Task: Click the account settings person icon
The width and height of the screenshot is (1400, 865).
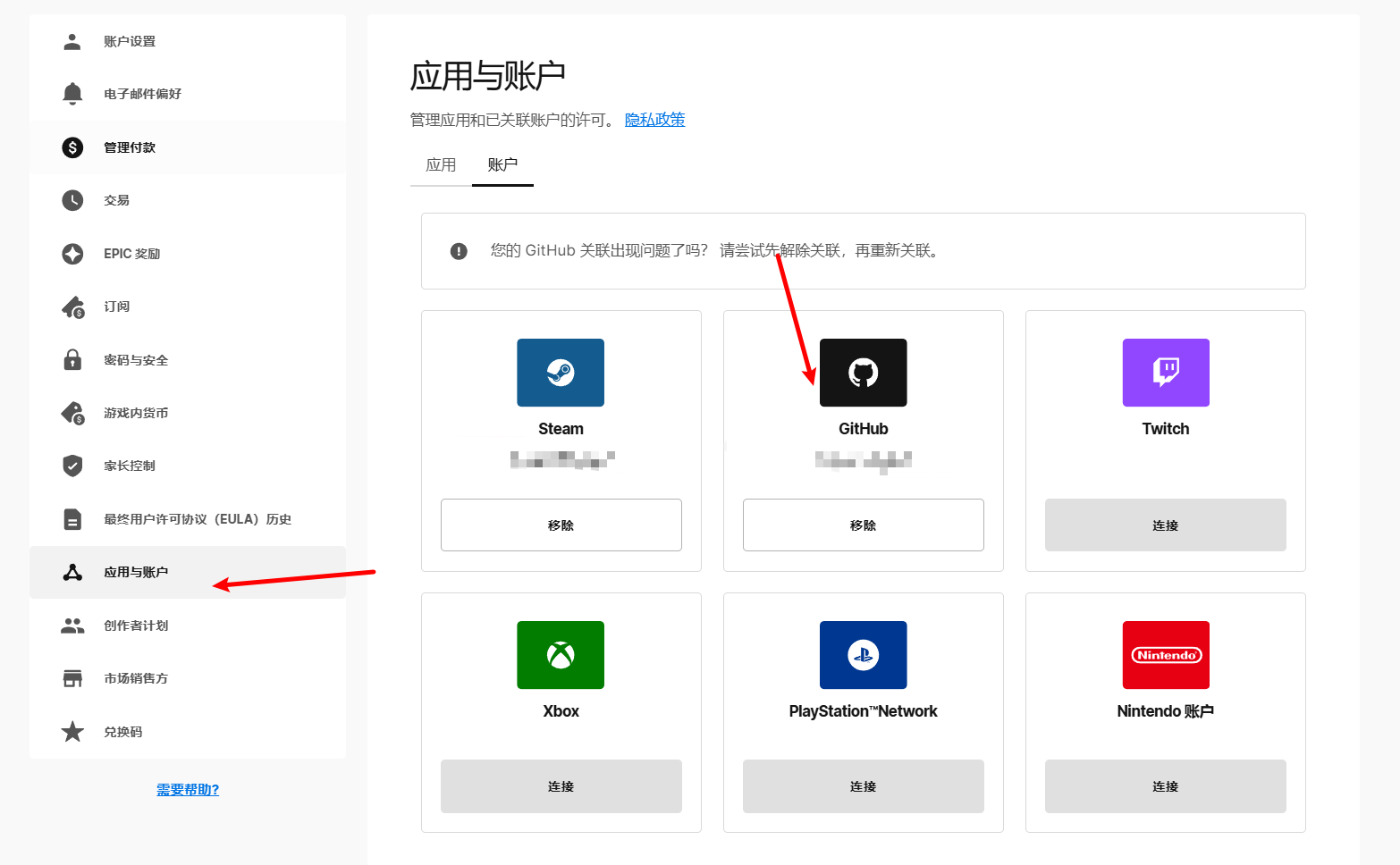Action: (72, 41)
